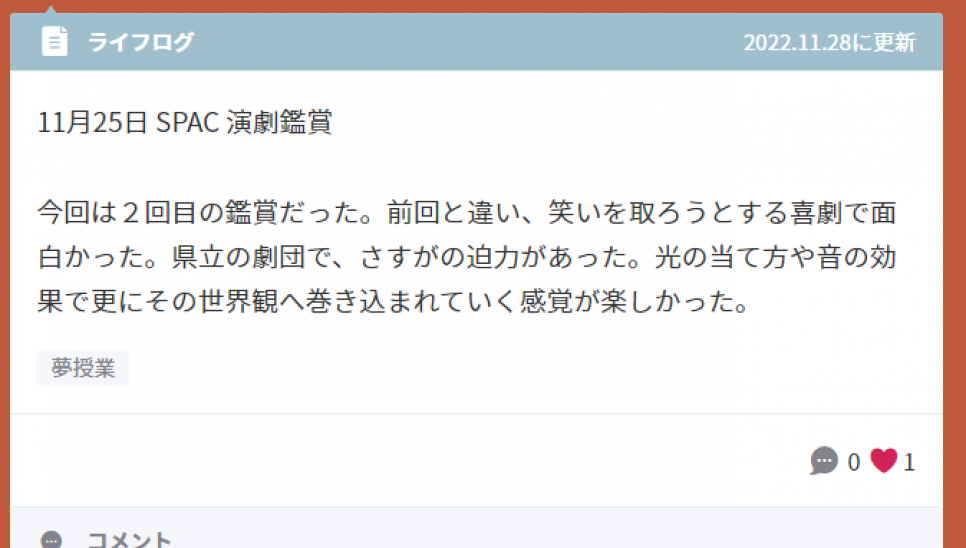This screenshot has width=966, height=548.
Task: Click the text line starting 今回は2回目の鑑賞
Action: pos(467,212)
